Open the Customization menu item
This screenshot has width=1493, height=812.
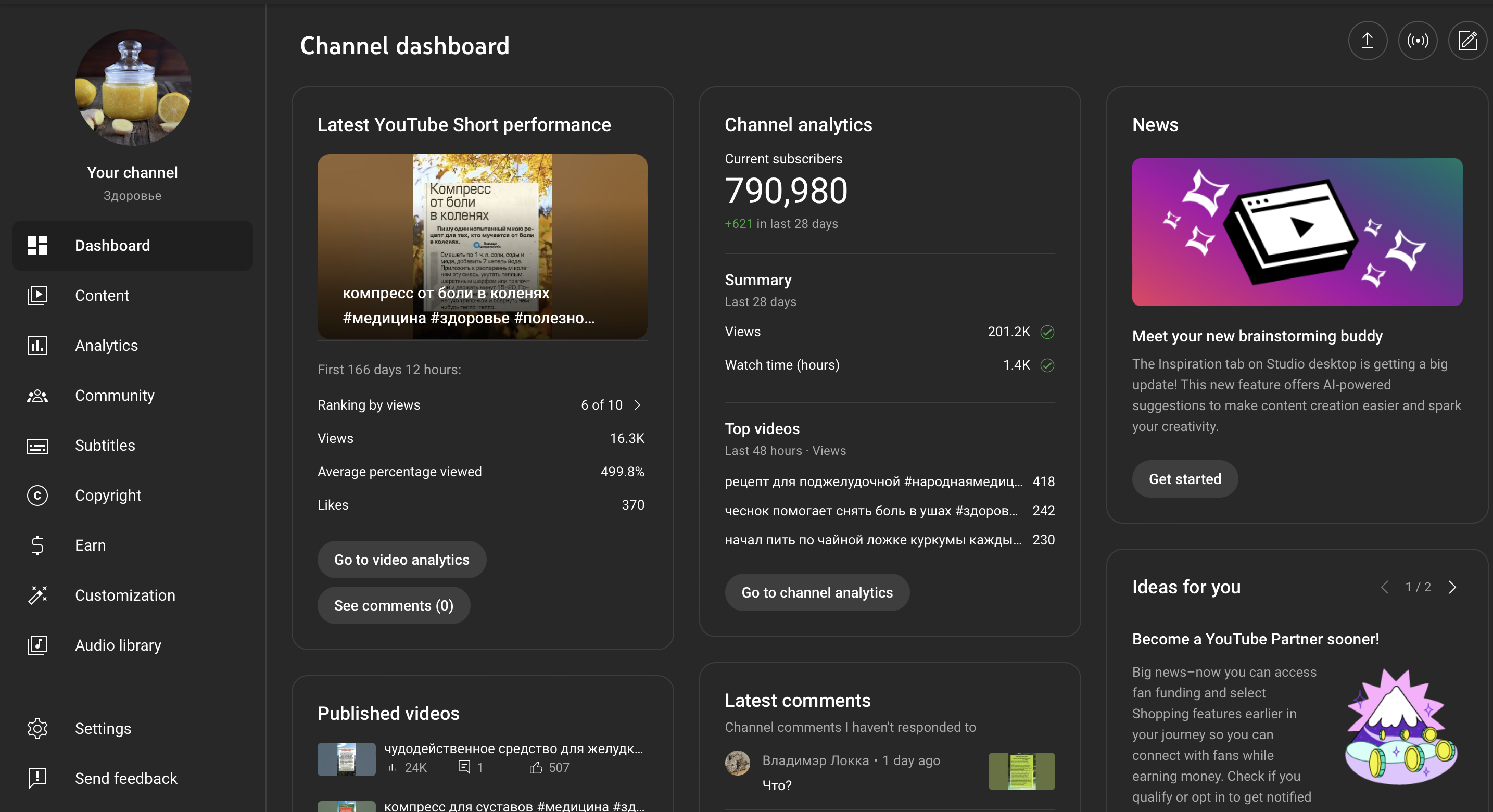click(133, 595)
